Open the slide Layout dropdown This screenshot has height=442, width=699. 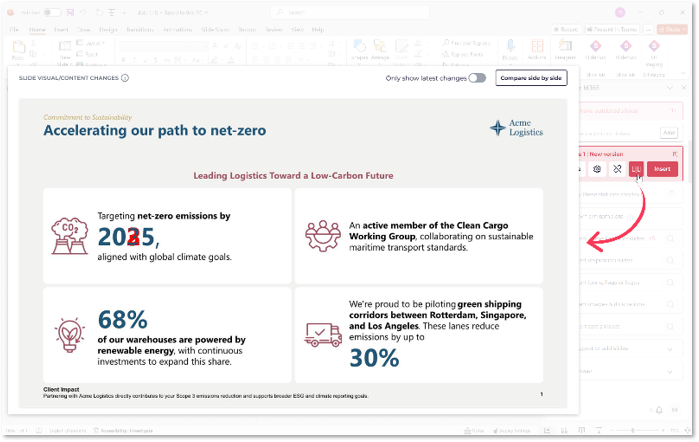tap(91, 43)
